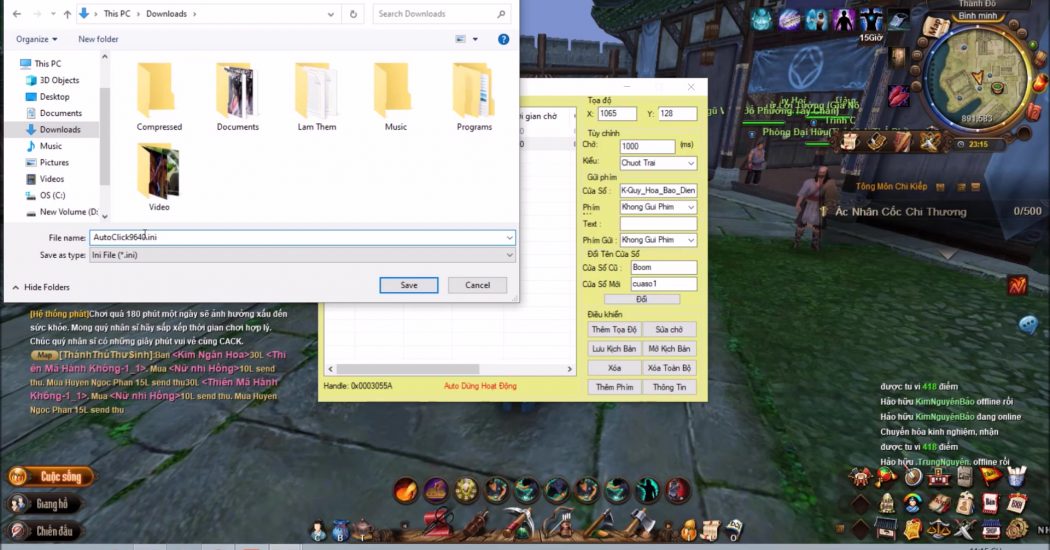Click the gear settings icon in menu grid
Image resolution: width=1050 pixels, height=550 pixels.
point(1017,529)
